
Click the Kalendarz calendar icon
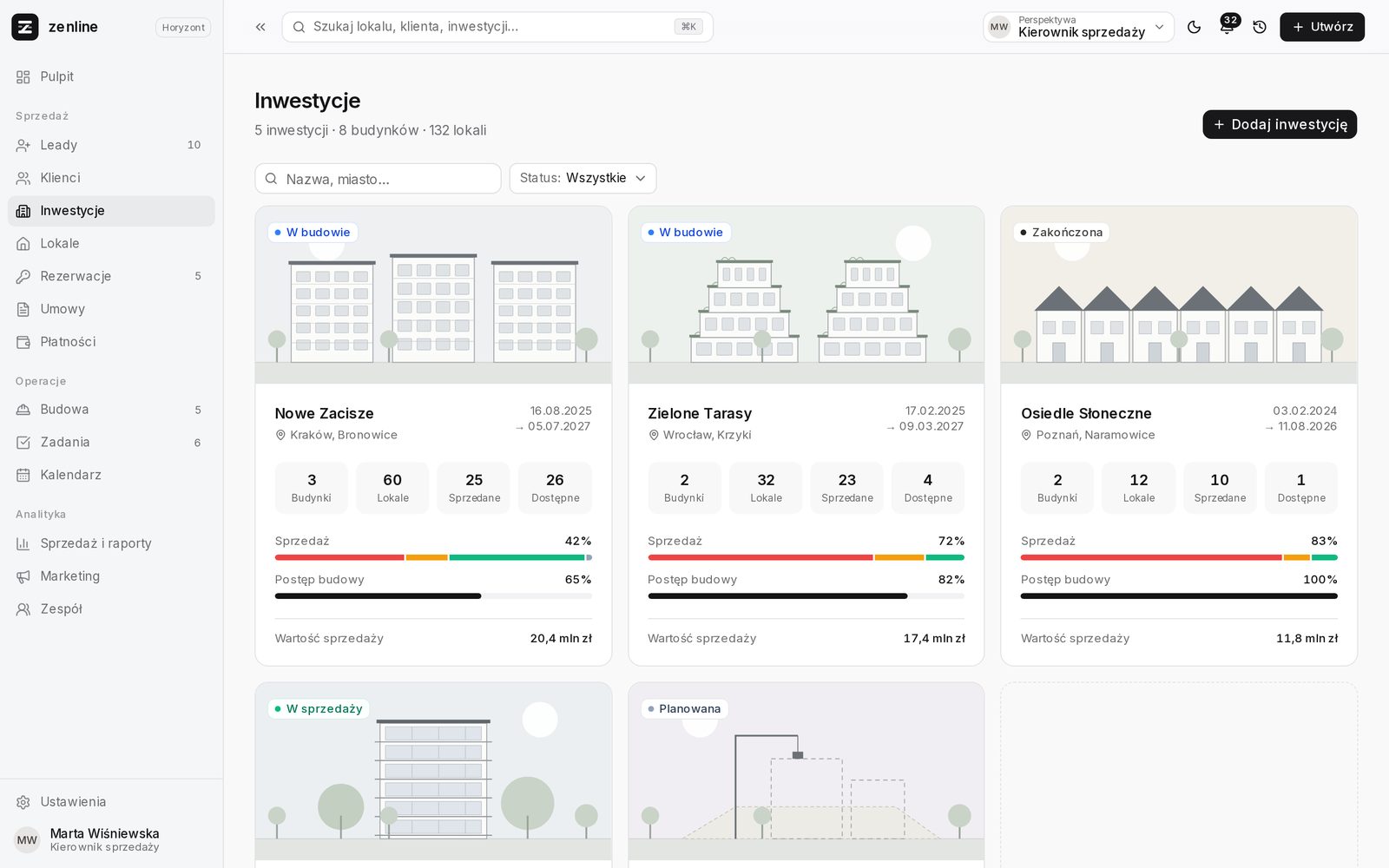23,475
